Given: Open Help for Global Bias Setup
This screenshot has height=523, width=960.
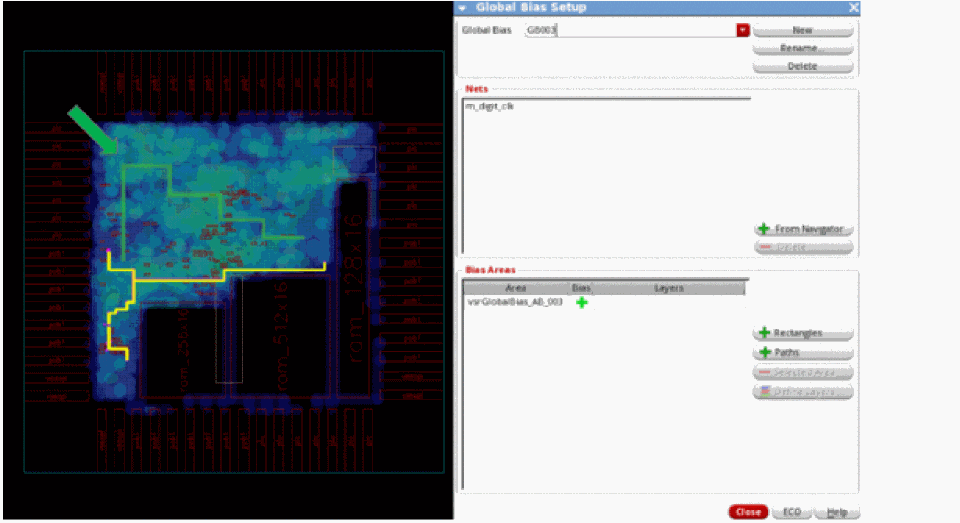Looking at the screenshot, I should (x=837, y=511).
